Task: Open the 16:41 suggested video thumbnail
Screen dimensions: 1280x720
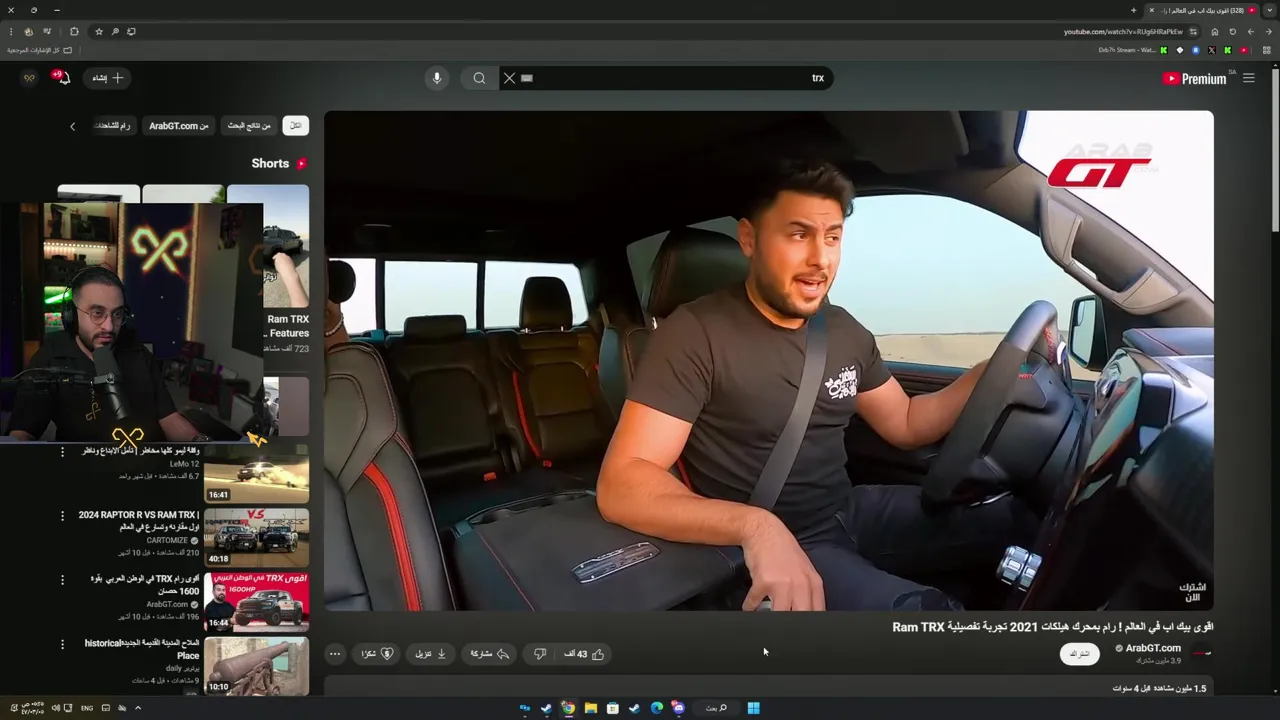Action: [x=257, y=474]
